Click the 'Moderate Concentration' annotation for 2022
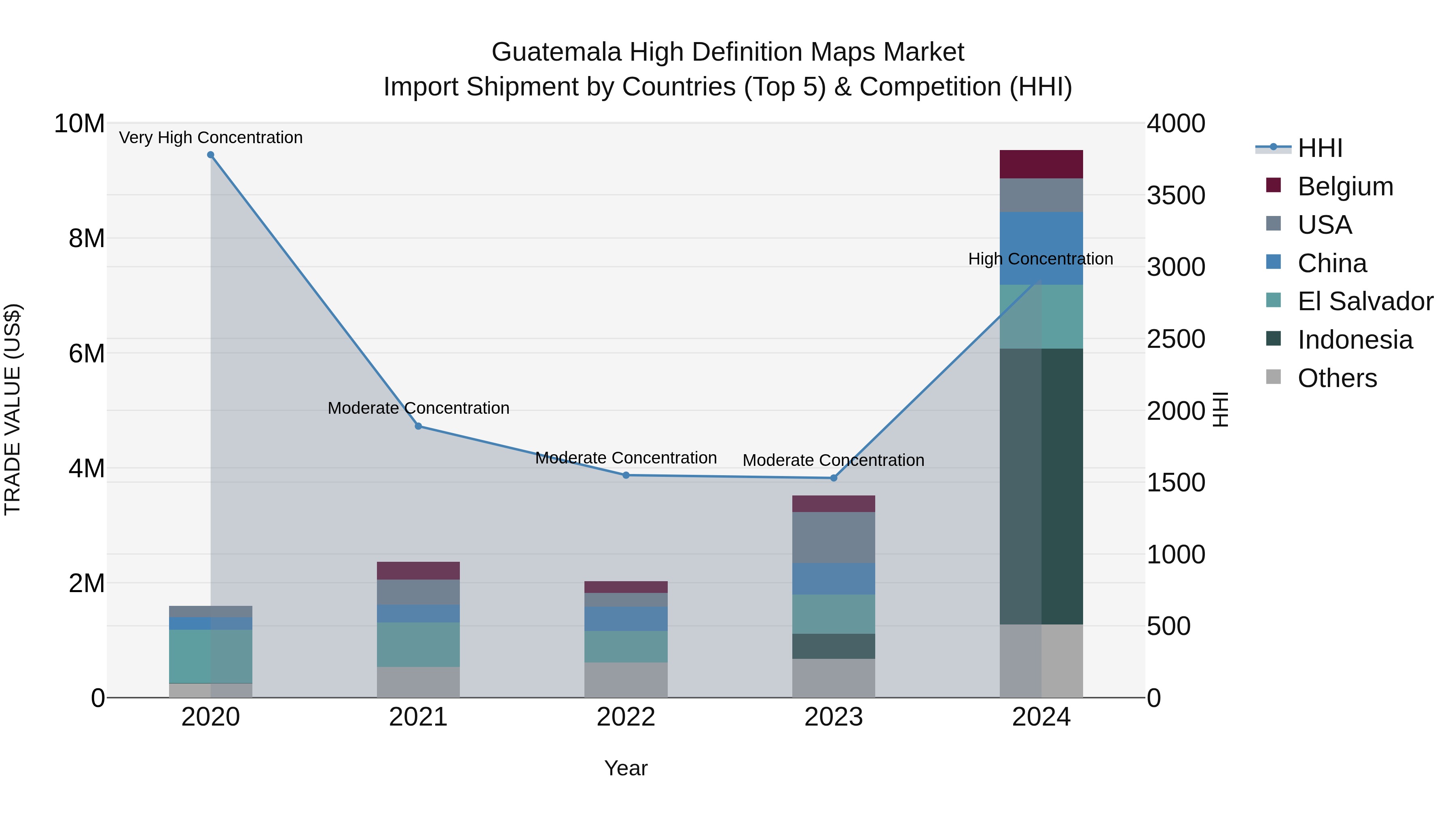The height and width of the screenshot is (819, 1456). 626,458
